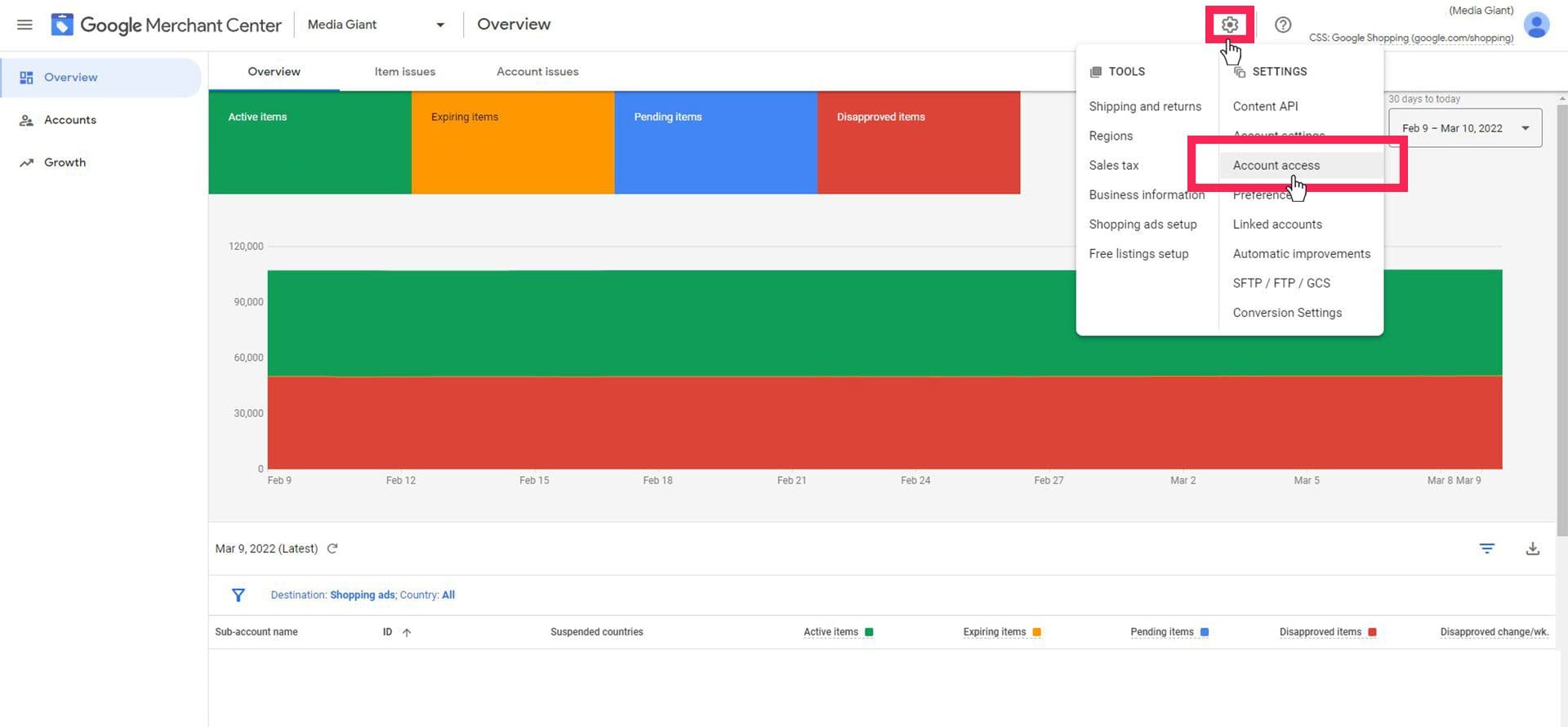Click the Country: All filter
The image size is (1568, 727).
click(x=427, y=595)
